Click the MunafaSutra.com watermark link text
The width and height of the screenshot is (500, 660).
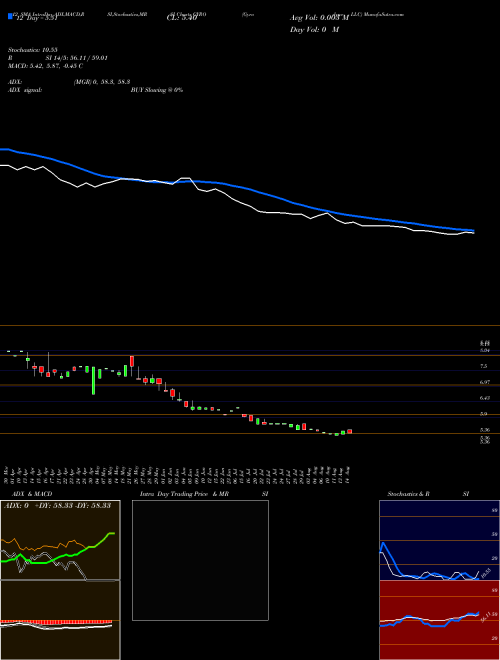tap(384, 14)
